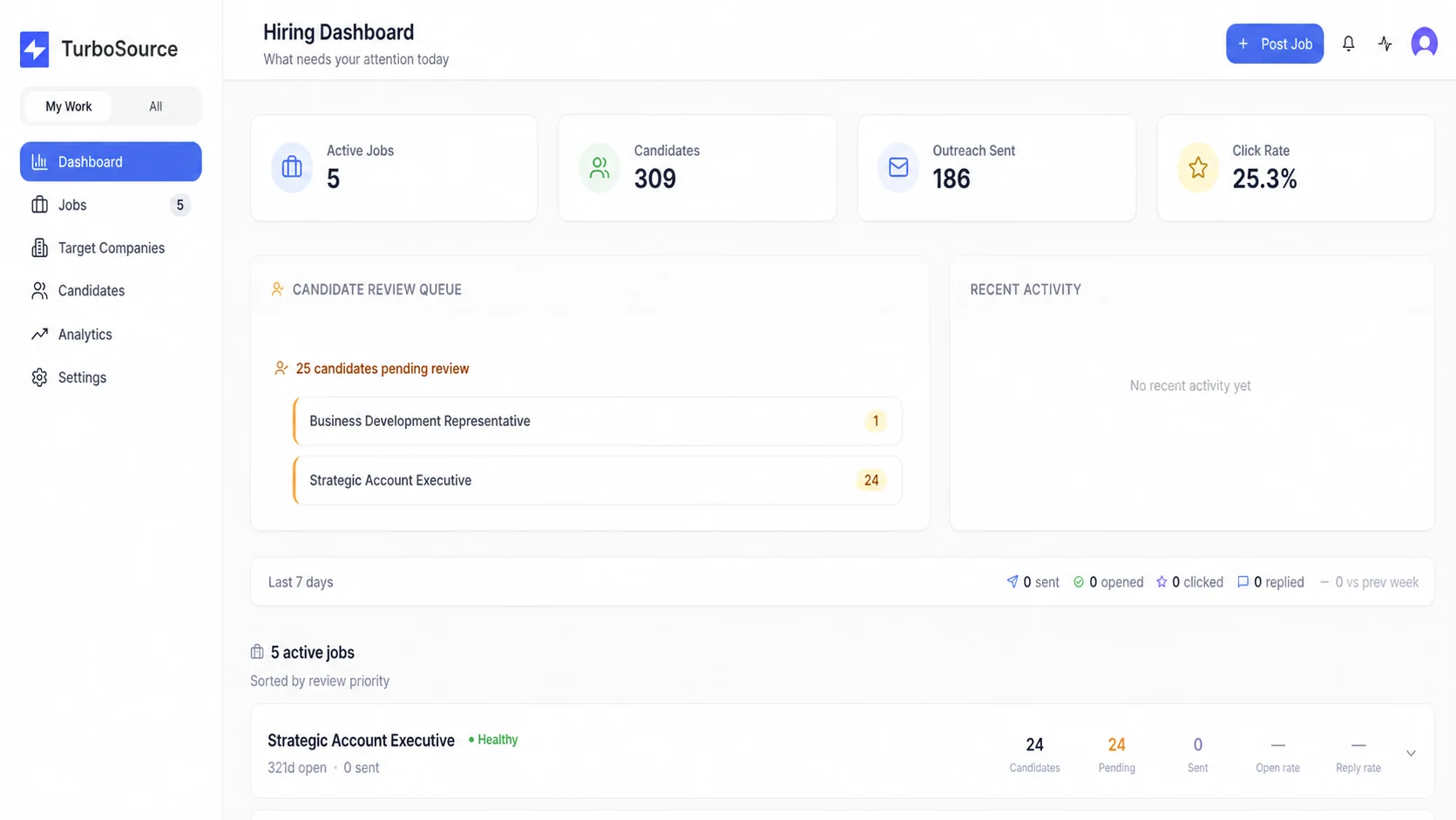Viewport: 1456px width, 820px height.
Task: Switch to All view
Action: tap(155, 106)
